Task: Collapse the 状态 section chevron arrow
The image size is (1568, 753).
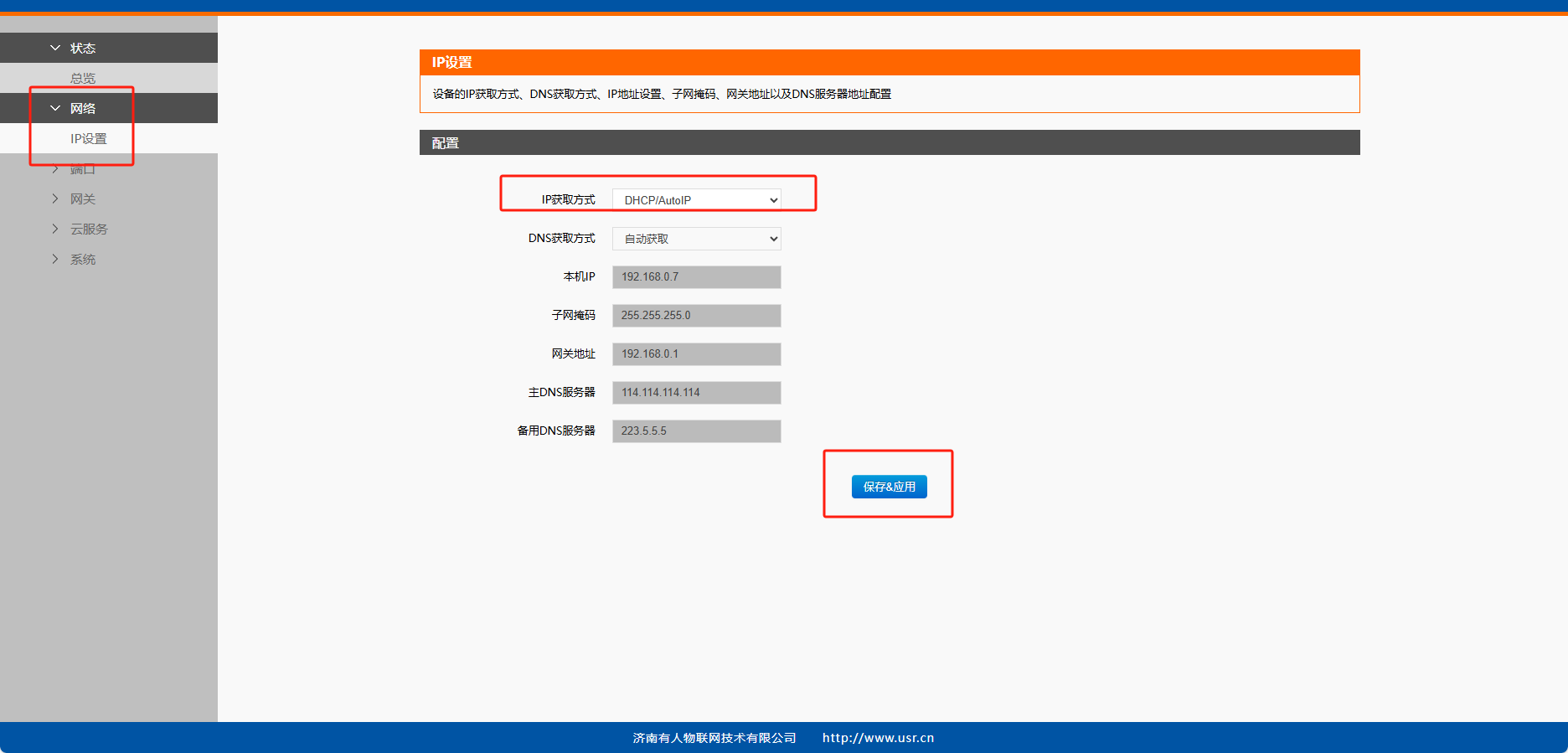Action: (x=55, y=49)
